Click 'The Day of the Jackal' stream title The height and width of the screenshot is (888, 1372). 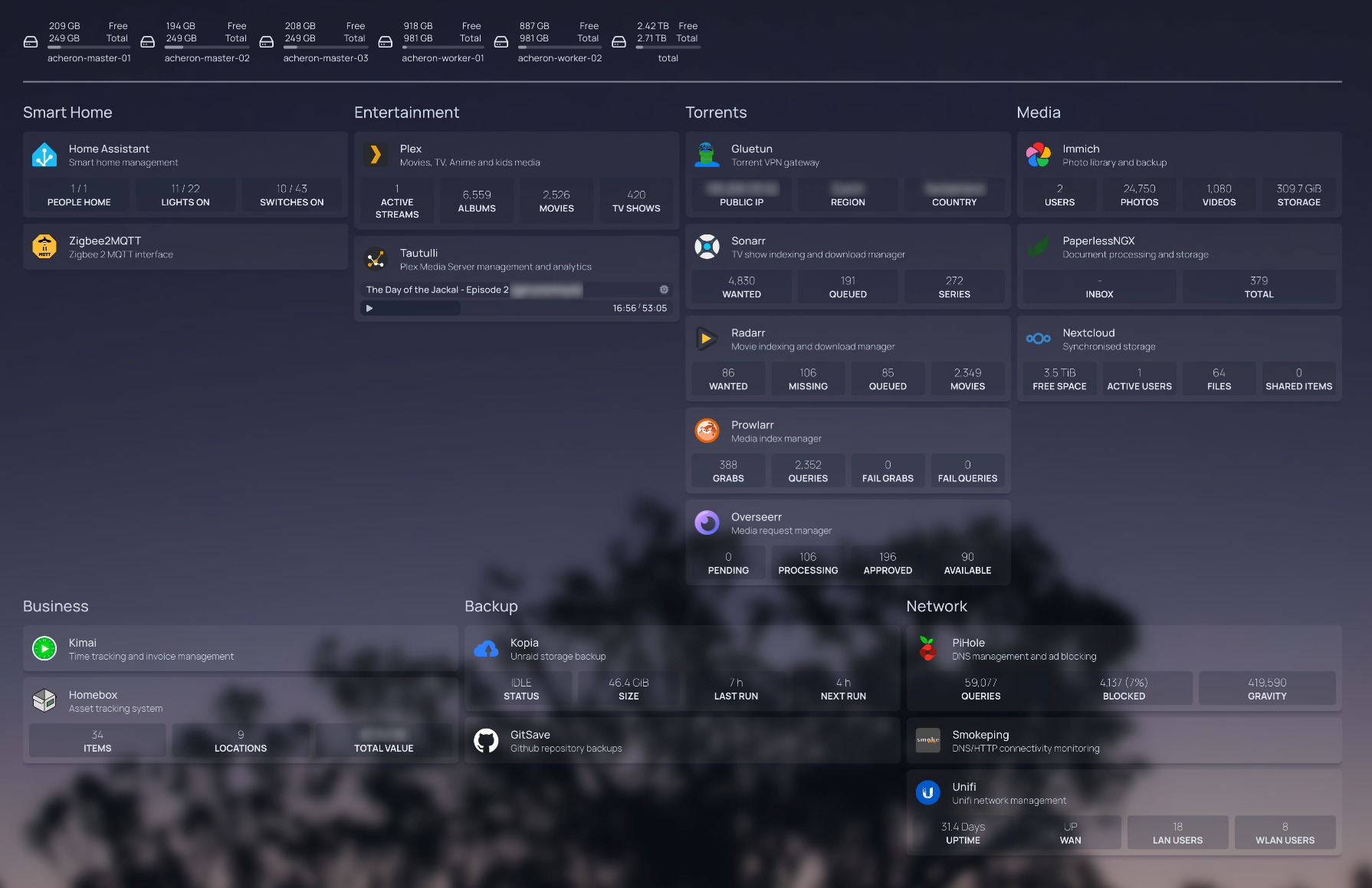click(x=437, y=290)
